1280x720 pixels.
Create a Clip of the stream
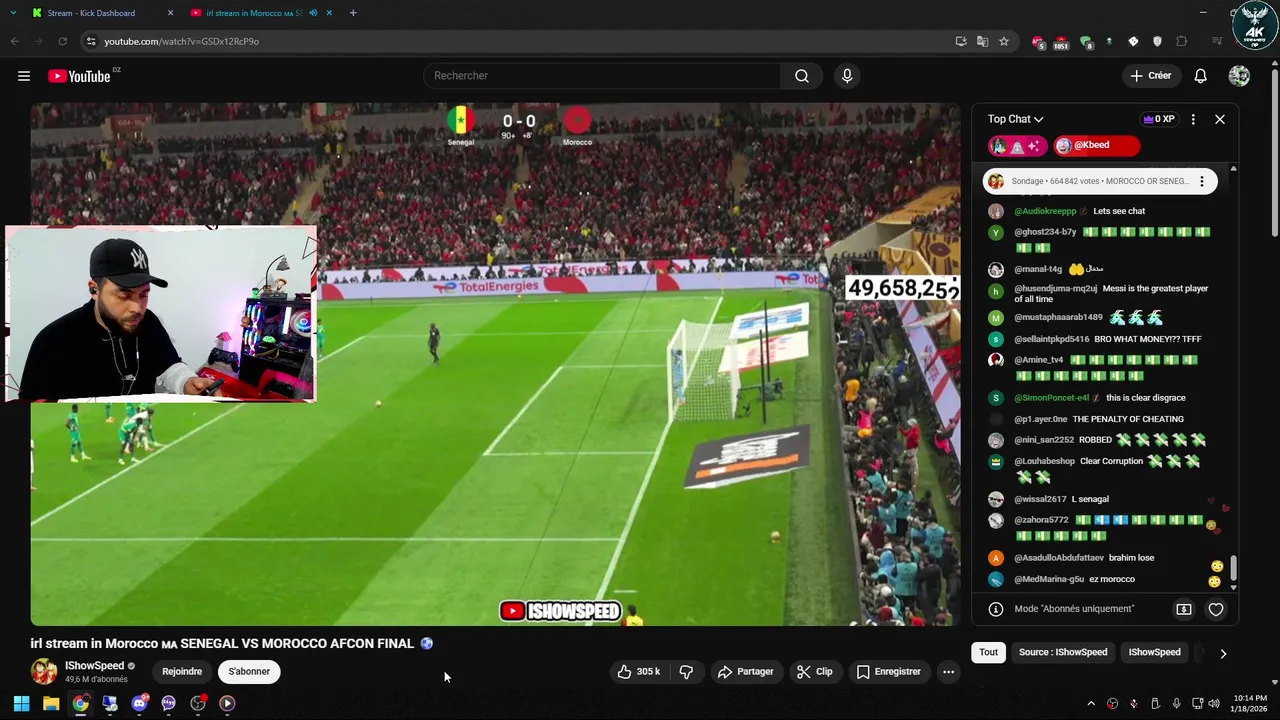click(x=815, y=672)
